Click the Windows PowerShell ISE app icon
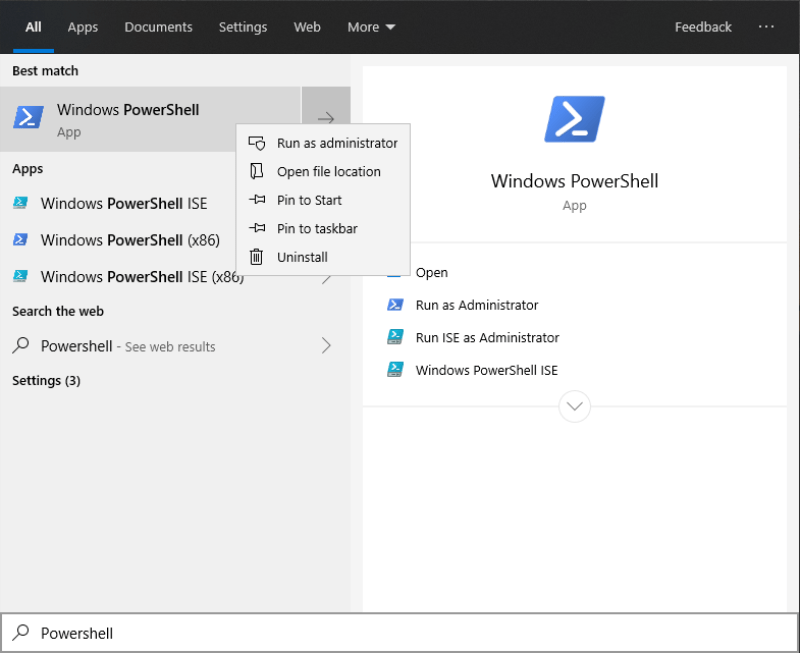The width and height of the screenshot is (800, 653). [20, 203]
